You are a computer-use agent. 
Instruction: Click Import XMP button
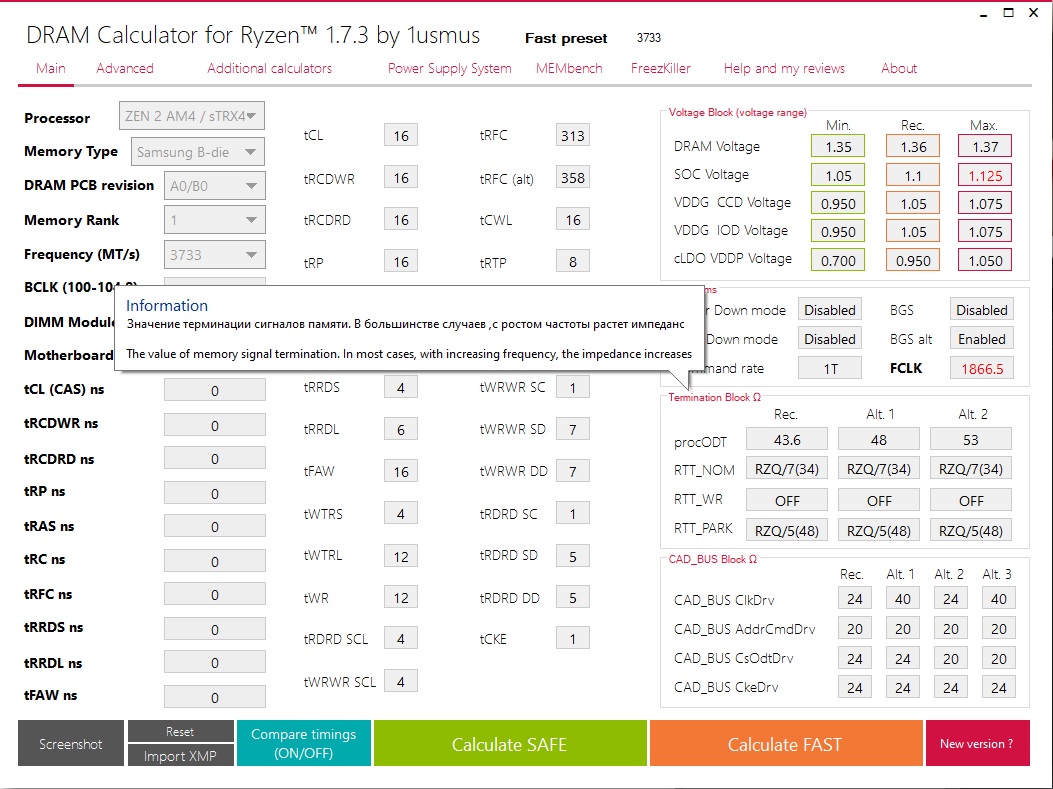(180, 755)
